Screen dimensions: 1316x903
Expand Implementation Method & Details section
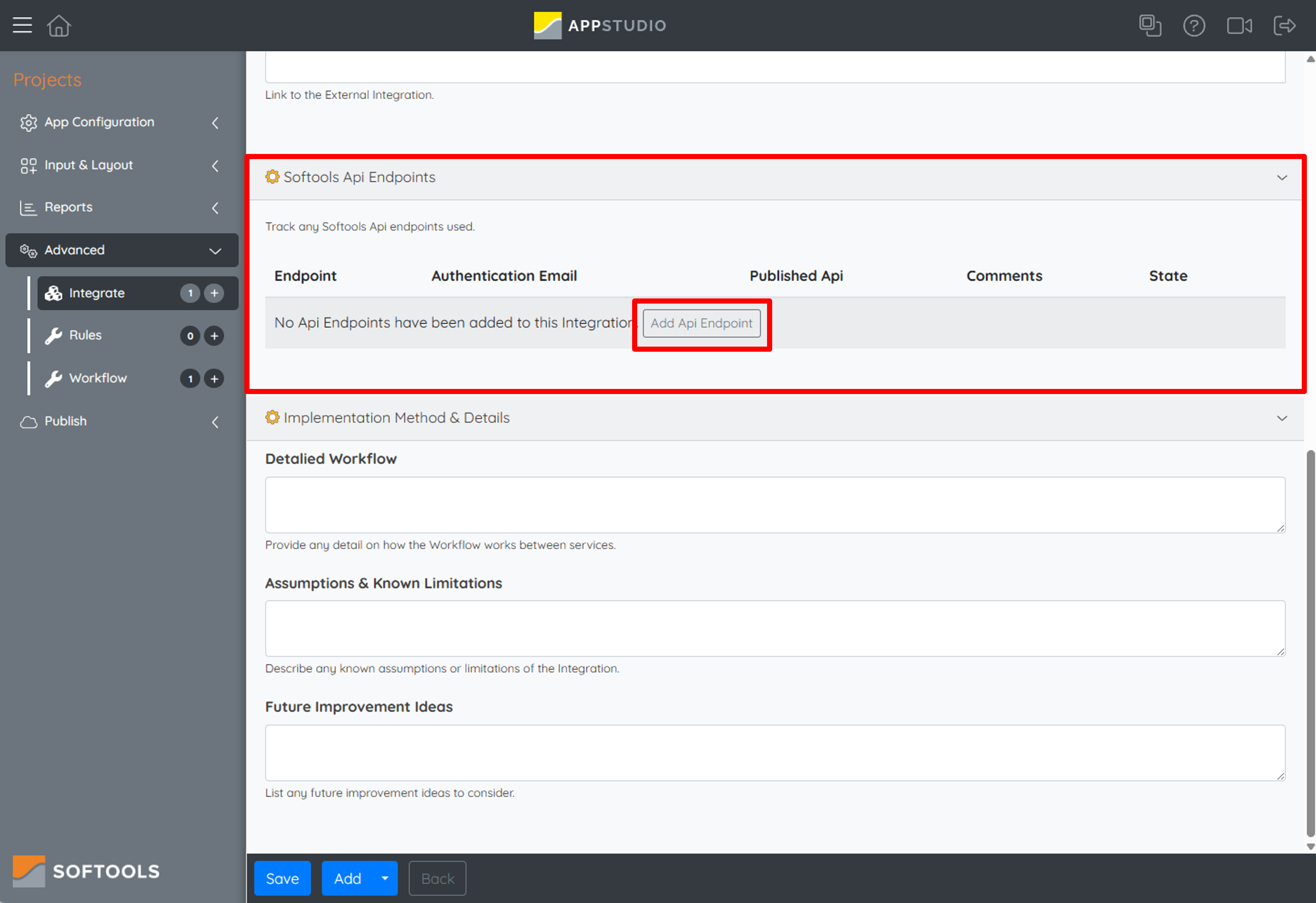pos(1282,418)
